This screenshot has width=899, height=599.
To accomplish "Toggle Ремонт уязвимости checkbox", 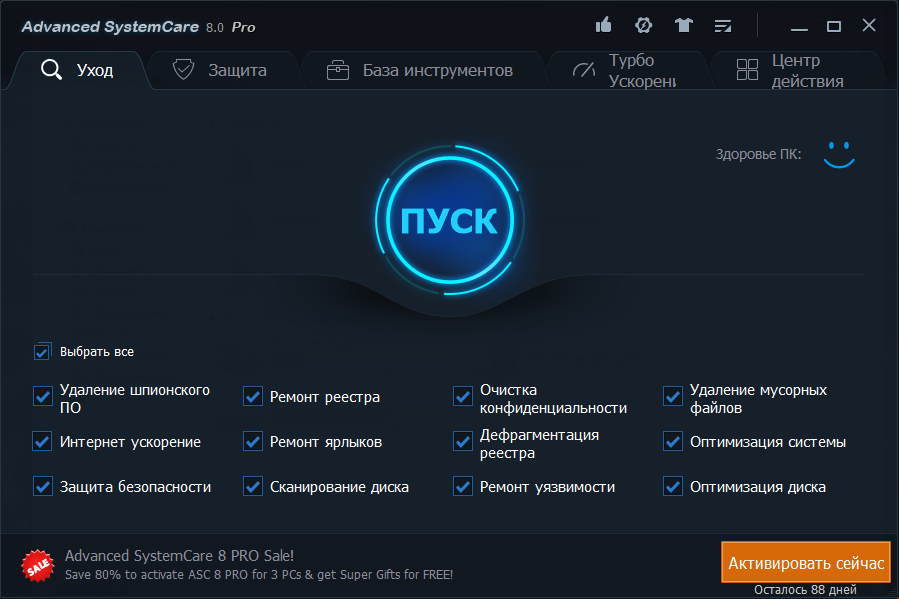I will tap(462, 486).
